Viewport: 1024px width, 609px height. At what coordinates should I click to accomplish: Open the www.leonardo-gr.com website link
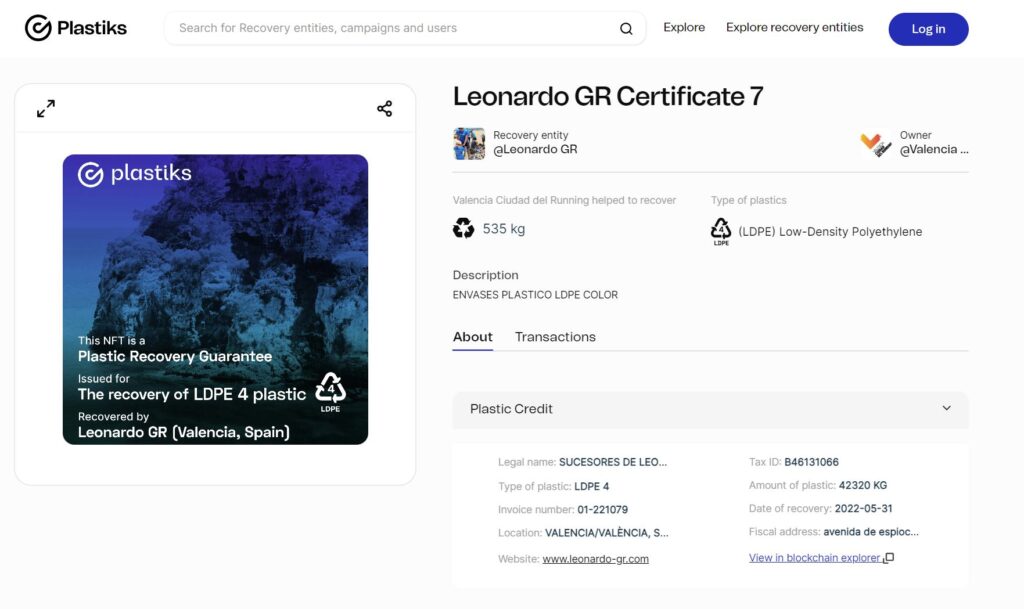click(x=596, y=559)
